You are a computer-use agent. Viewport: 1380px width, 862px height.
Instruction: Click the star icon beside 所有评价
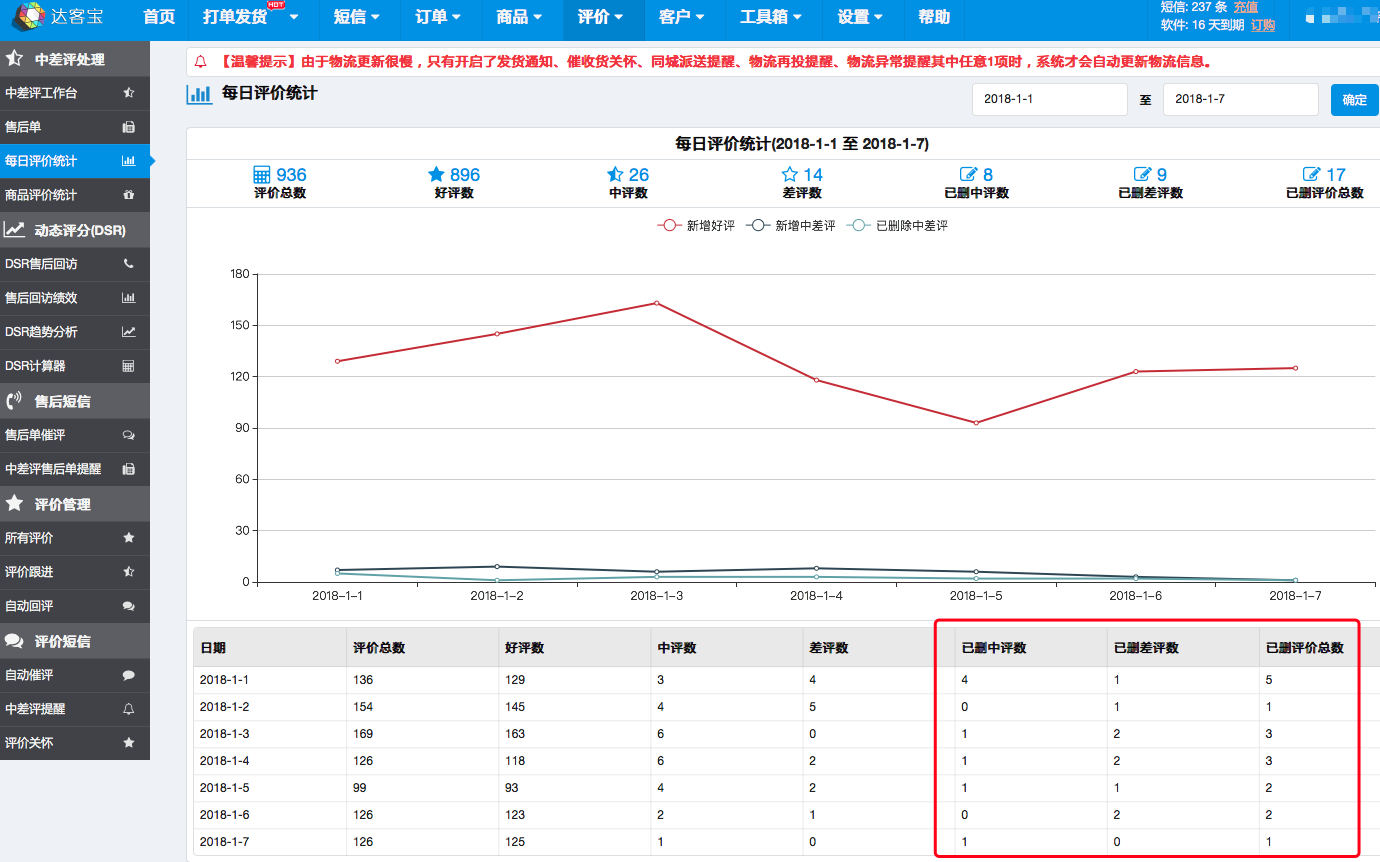tap(129, 538)
